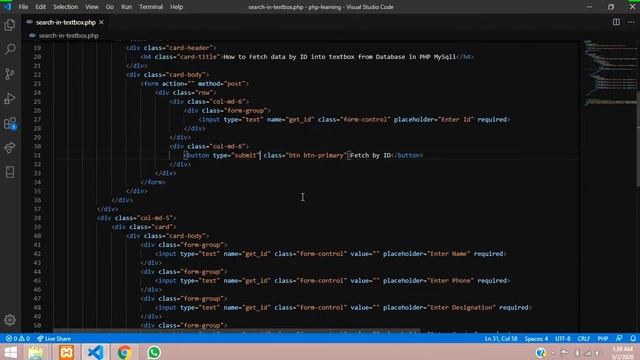
Task: Click the help icon in system tray
Action: pos(540,352)
